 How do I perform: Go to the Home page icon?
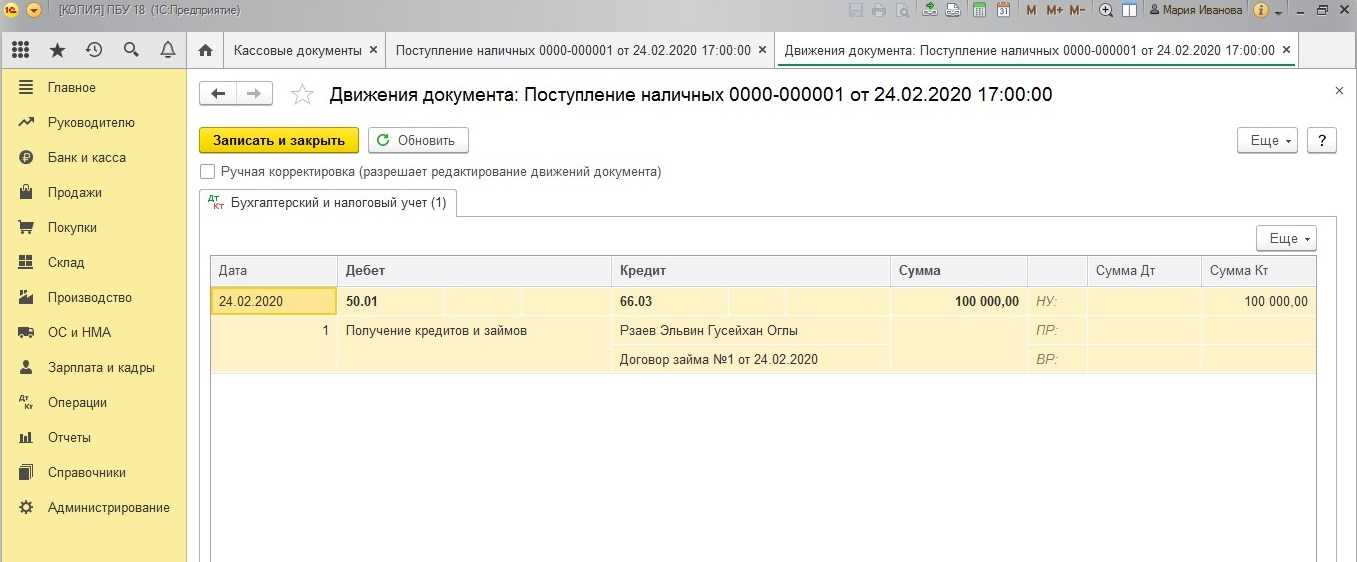(205, 50)
